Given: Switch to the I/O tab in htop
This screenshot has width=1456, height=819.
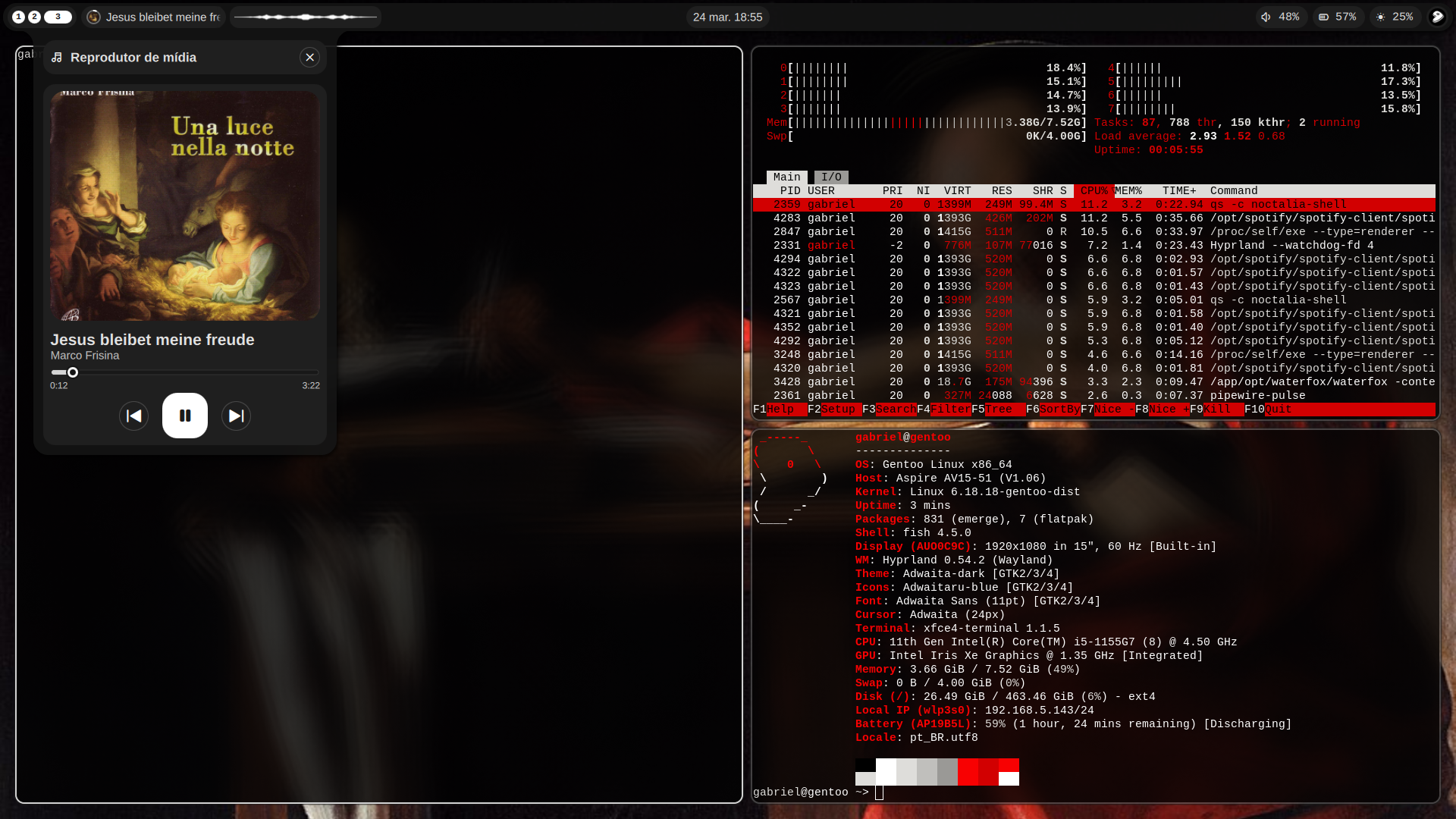Looking at the screenshot, I should click(831, 177).
